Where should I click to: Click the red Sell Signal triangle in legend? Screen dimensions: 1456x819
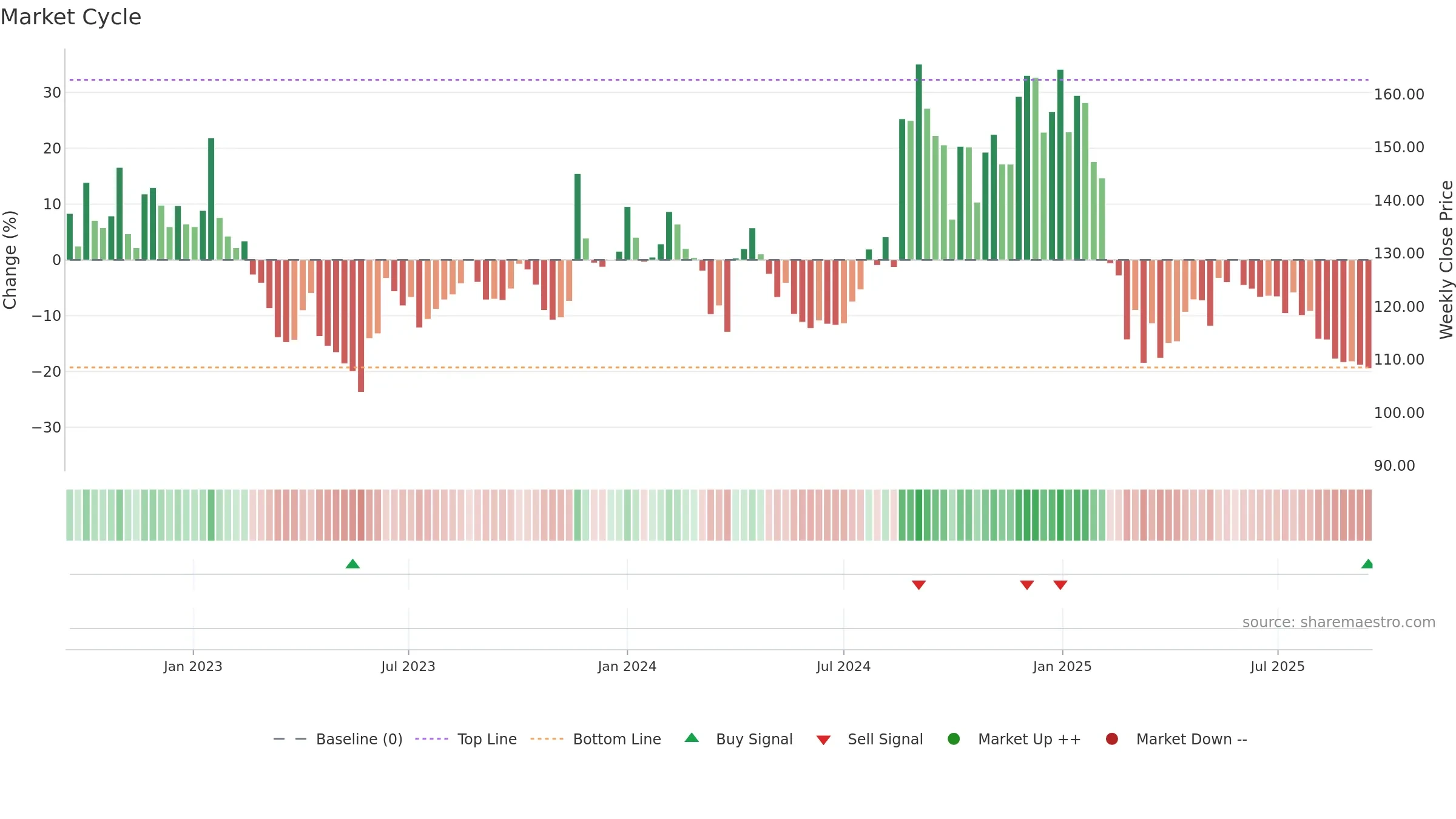click(x=823, y=740)
